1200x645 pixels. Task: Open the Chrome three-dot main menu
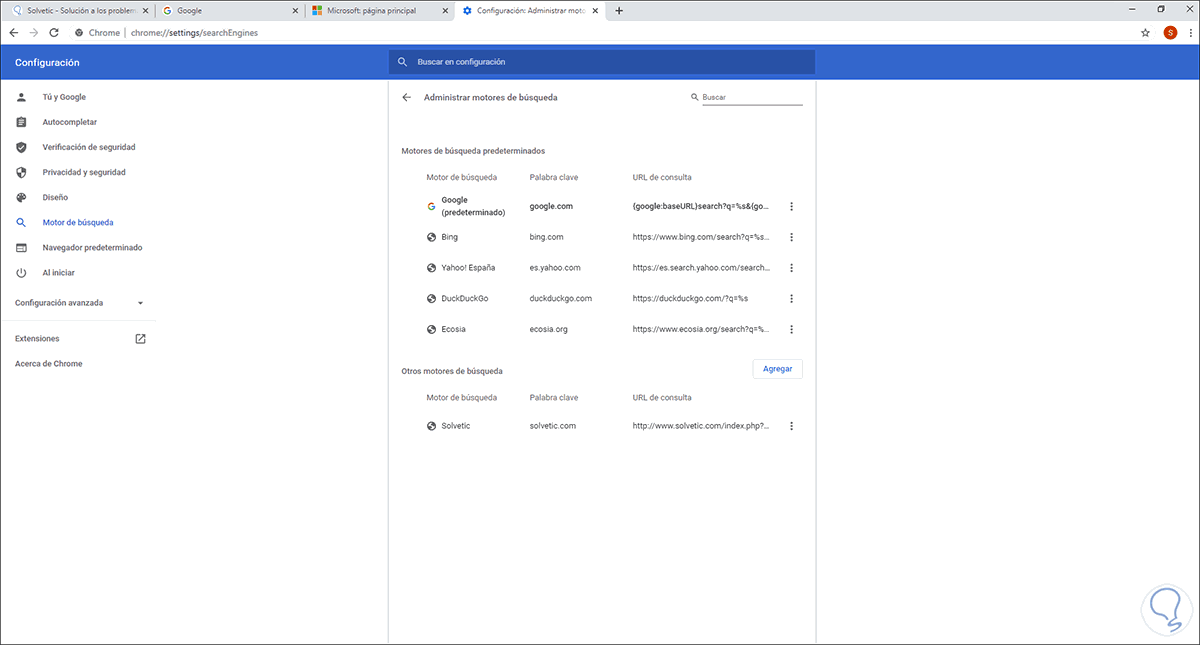tap(1190, 32)
